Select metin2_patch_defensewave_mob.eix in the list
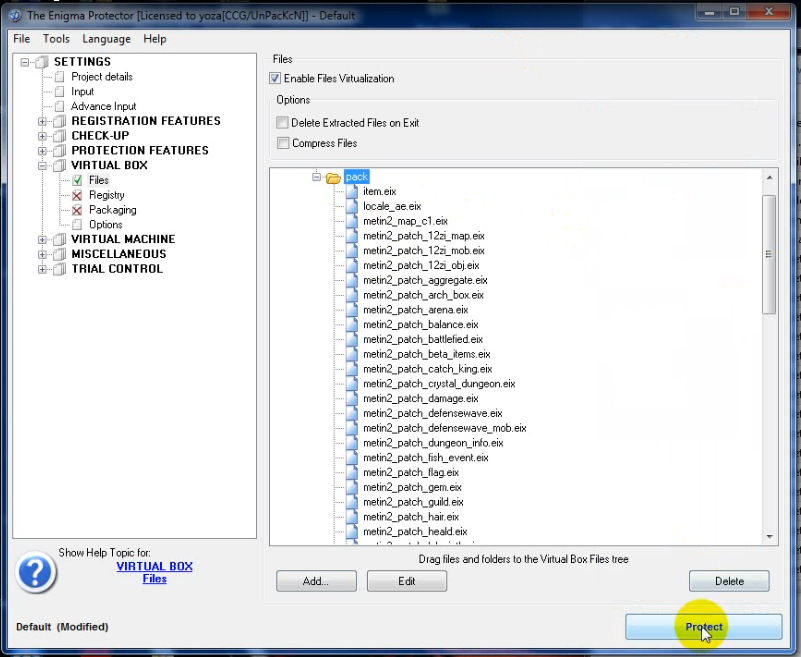The image size is (801, 657). click(444, 428)
